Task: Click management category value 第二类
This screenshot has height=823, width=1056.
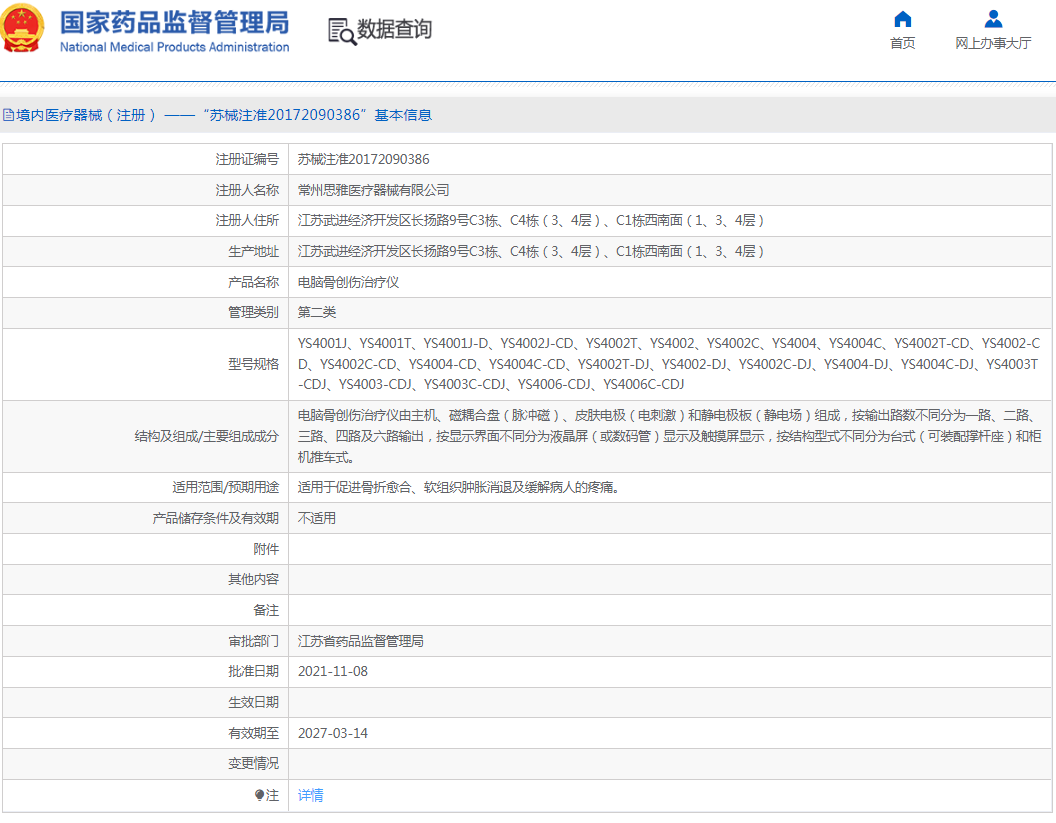Action: 317,313
